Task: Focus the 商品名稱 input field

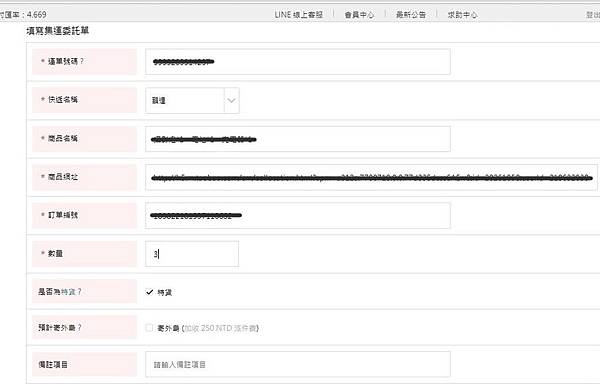Action: coord(298,139)
